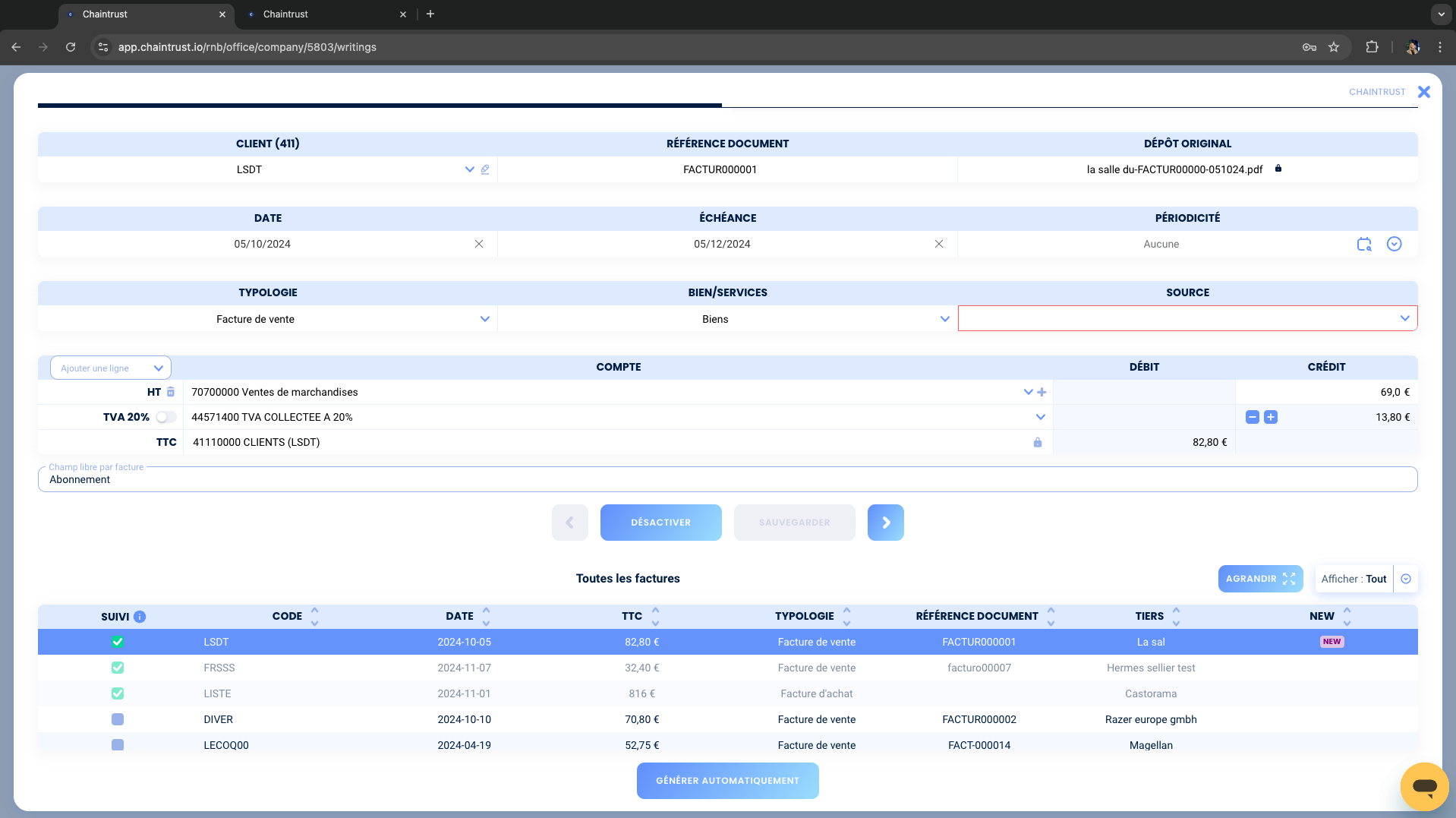
Task: Click the DÉSACTIVER button
Action: coord(661,523)
